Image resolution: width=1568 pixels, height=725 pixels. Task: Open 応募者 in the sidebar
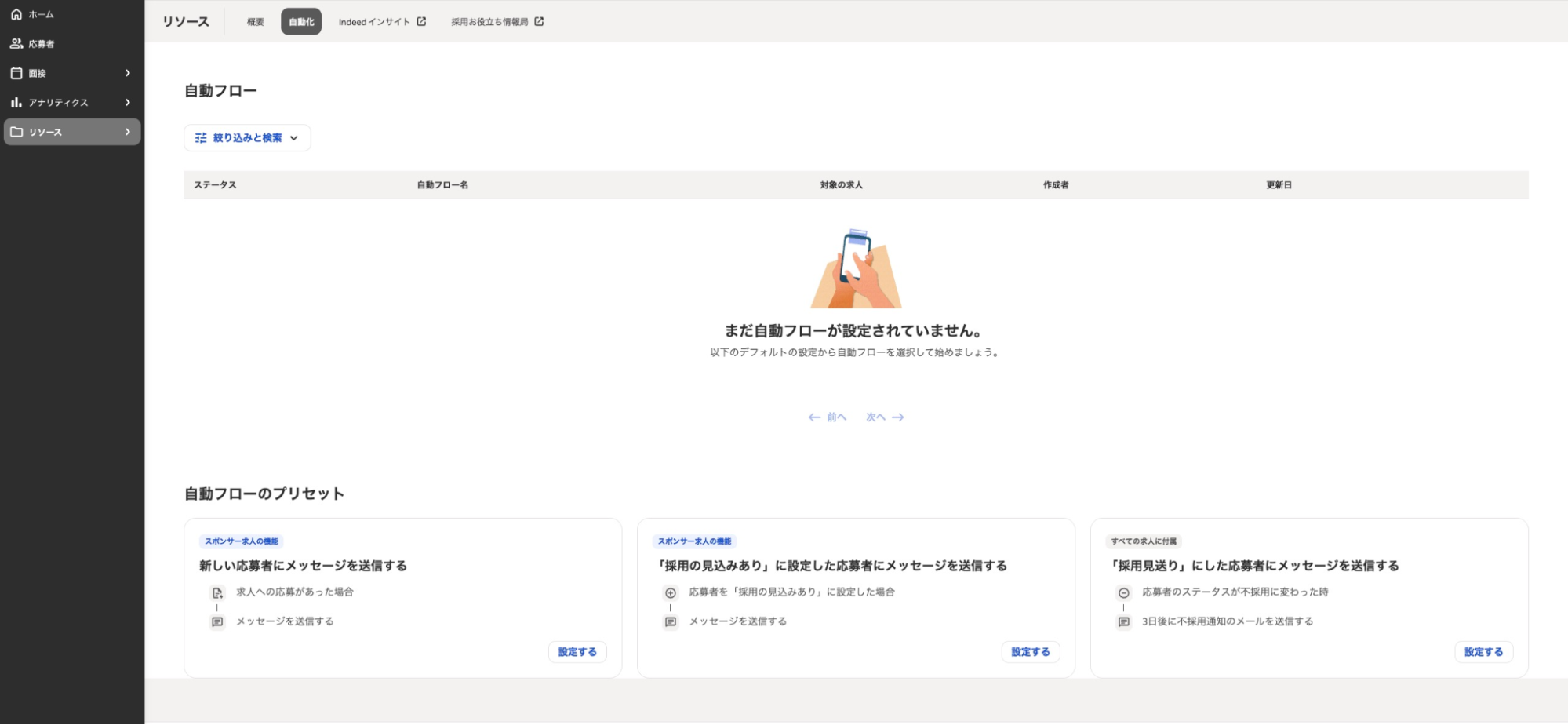point(72,44)
